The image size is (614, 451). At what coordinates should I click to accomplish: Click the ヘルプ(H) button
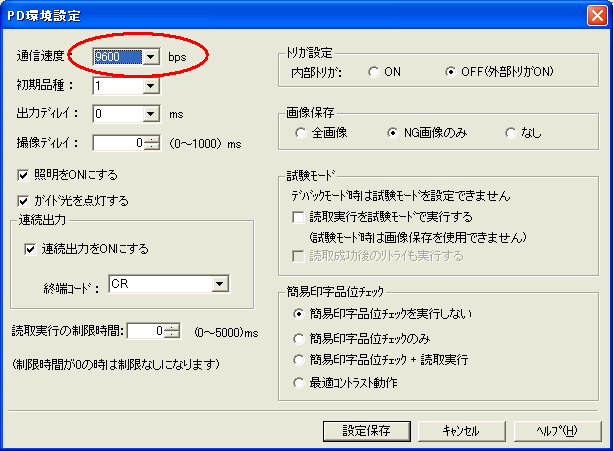click(557, 431)
